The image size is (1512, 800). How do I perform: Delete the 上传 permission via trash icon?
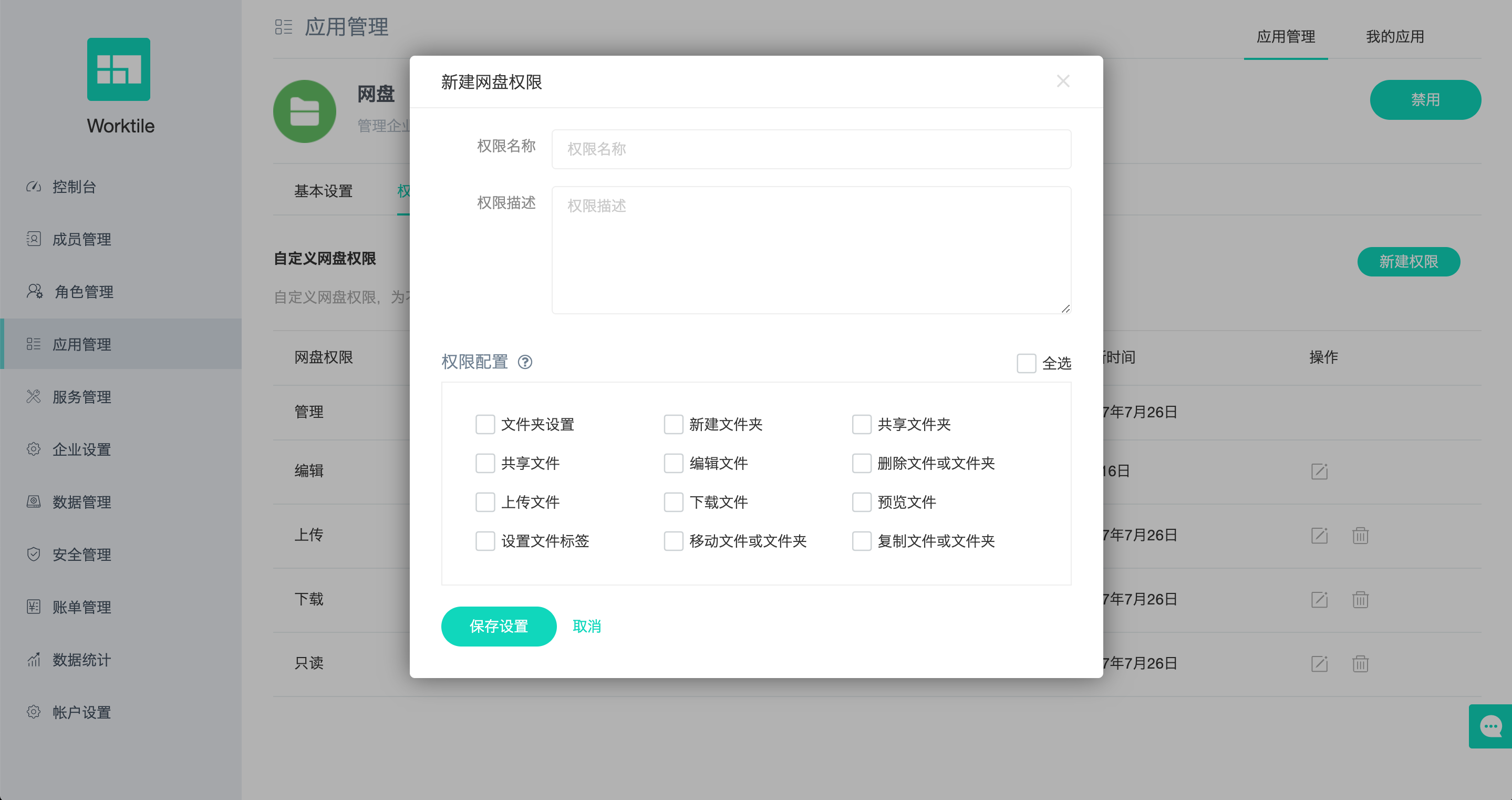(1361, 535)
